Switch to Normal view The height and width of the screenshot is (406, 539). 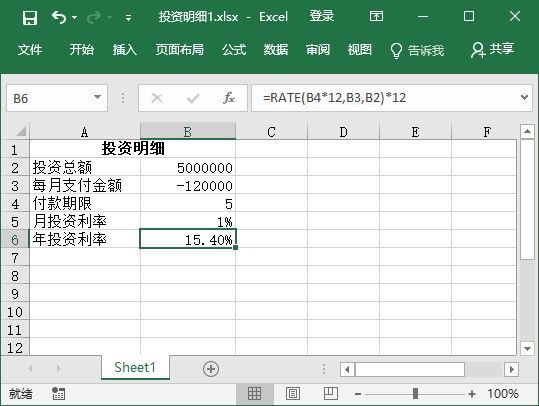pos(254,393)
